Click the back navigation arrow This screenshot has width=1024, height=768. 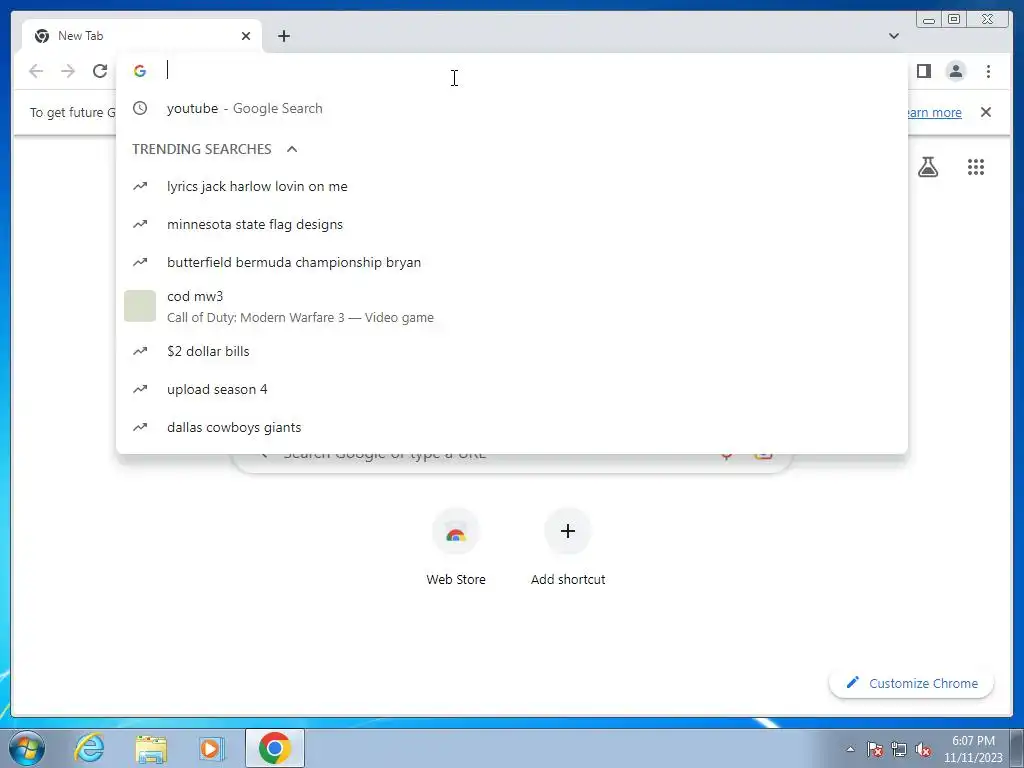tap(36, 71)
